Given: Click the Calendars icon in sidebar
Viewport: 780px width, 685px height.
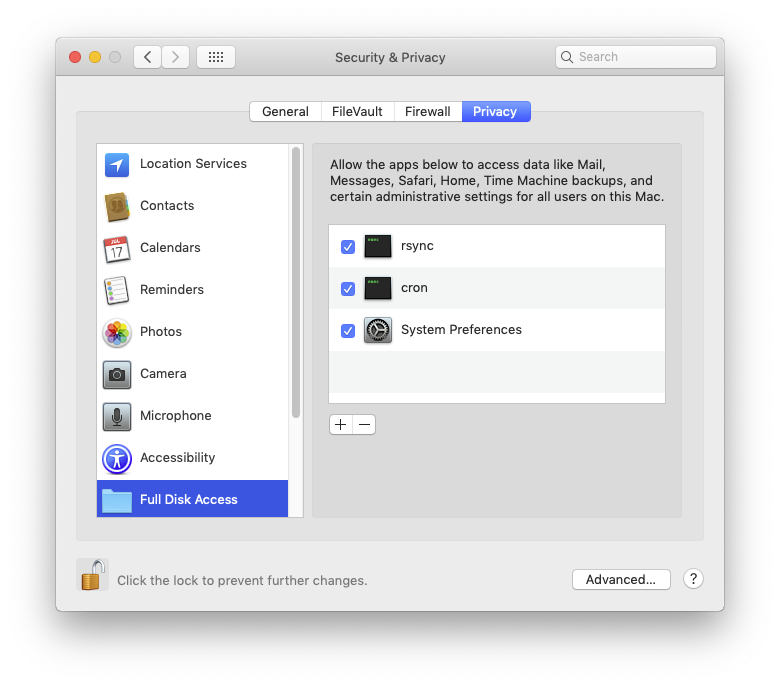Looking at the screenshot, I should click(x=117, y=249).
